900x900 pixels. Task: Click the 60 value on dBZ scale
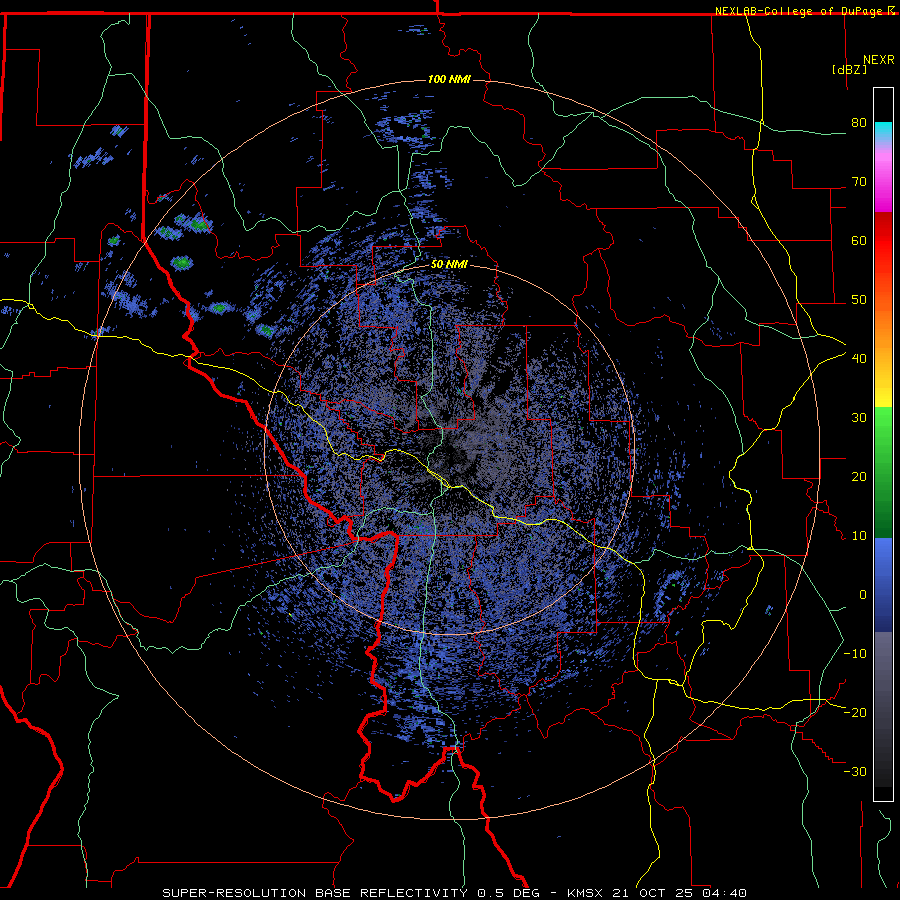click(859, 240)
